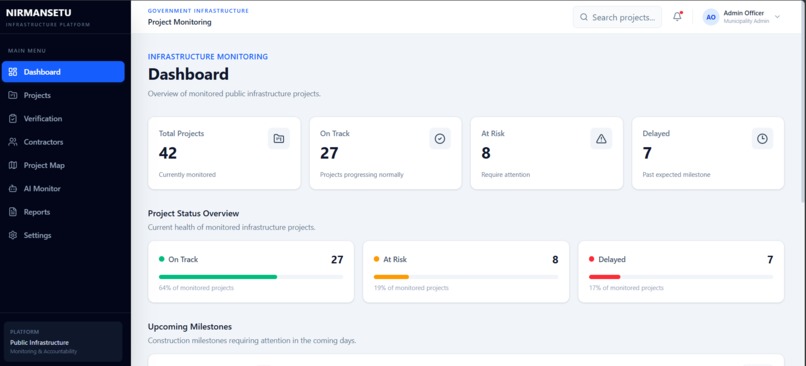Screen dimensions: 806x366
Task: Open Verification from the sidebar
Action: click(63, 119)
